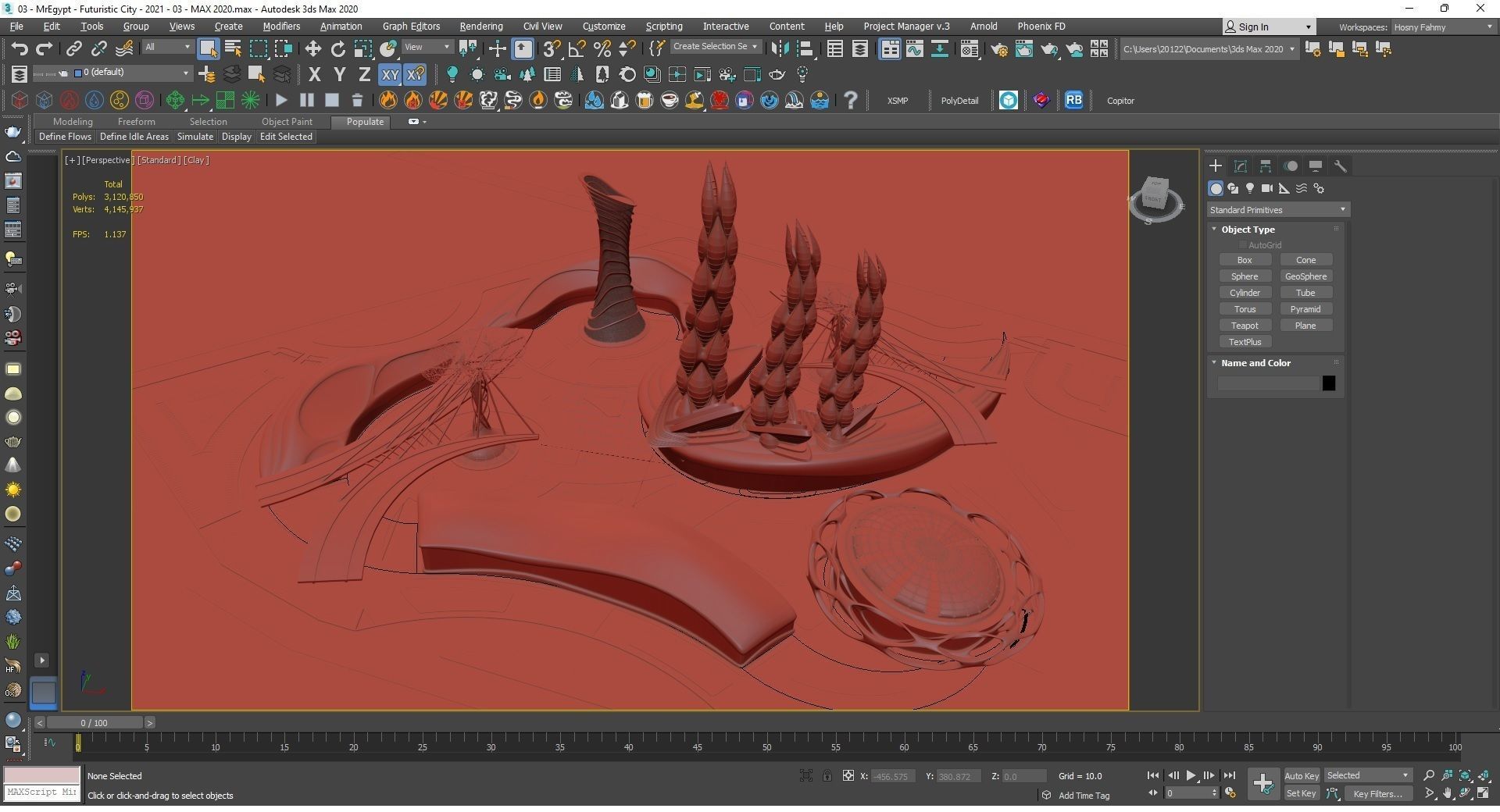Image resolution: width=1500 pixels, height=812 pixels.
Task: Click the Phoenix FD start simulation icon
Action: click(281, 100)
